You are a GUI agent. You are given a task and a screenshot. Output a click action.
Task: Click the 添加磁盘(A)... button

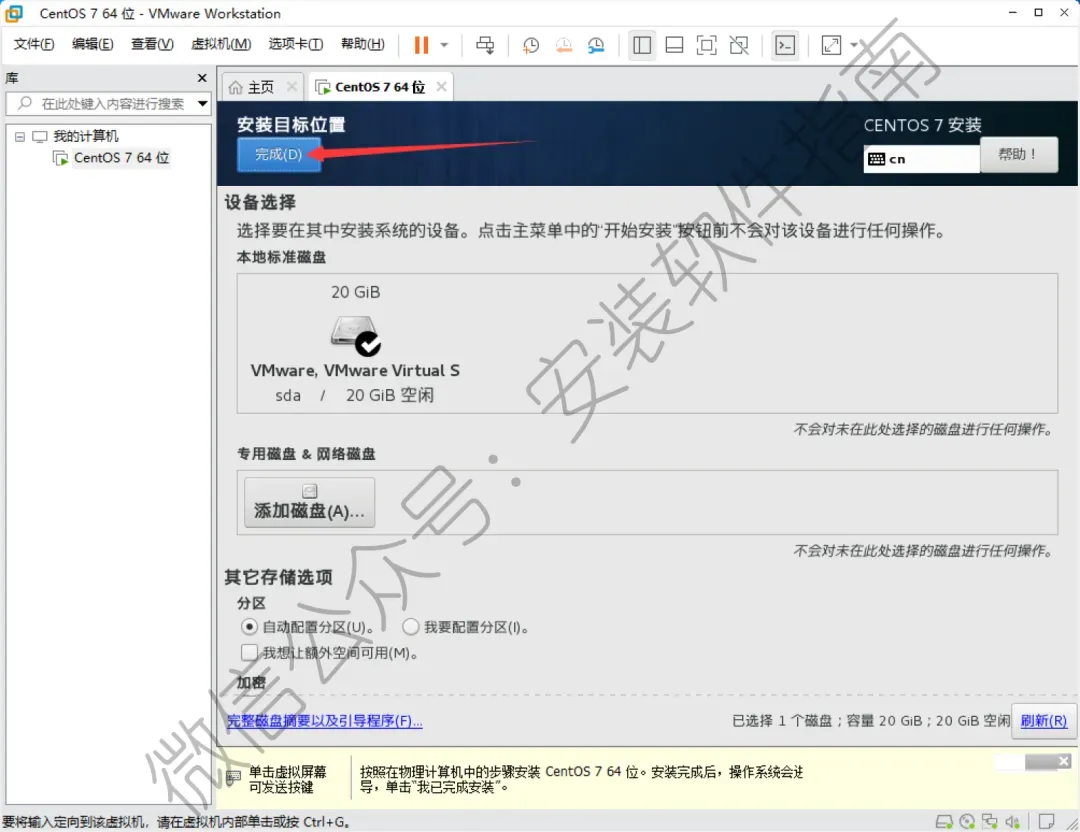click(x=309, y=503)
